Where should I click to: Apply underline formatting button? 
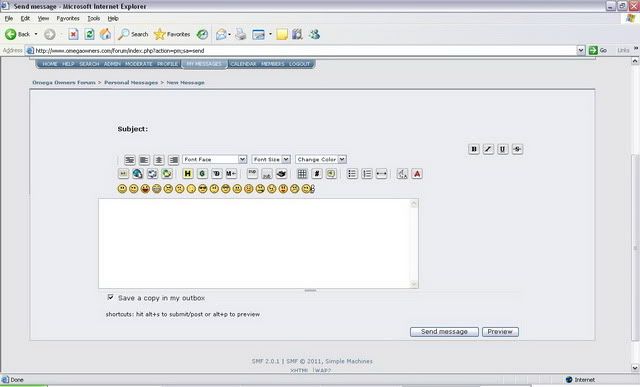coord(502,149)
